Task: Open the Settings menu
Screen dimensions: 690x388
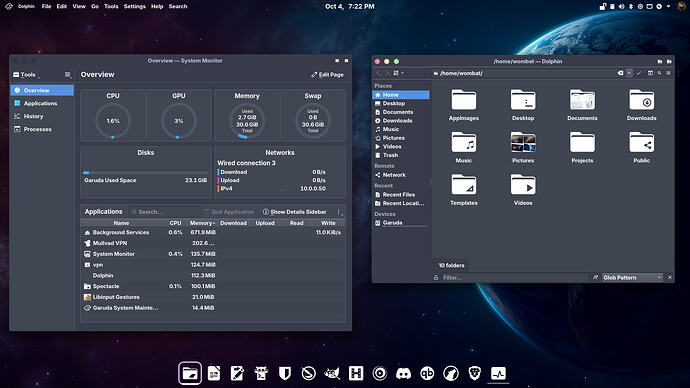Action: click(135, 6)
